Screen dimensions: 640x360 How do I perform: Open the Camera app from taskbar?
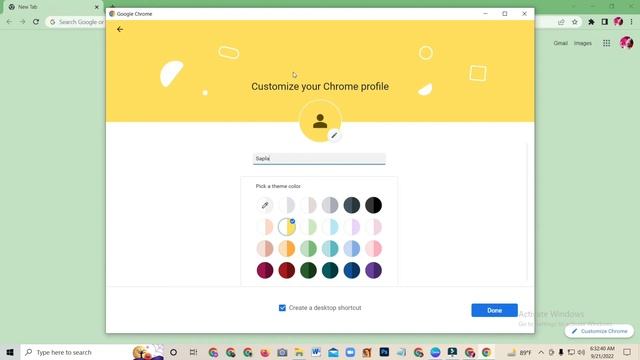coord(282,352)
